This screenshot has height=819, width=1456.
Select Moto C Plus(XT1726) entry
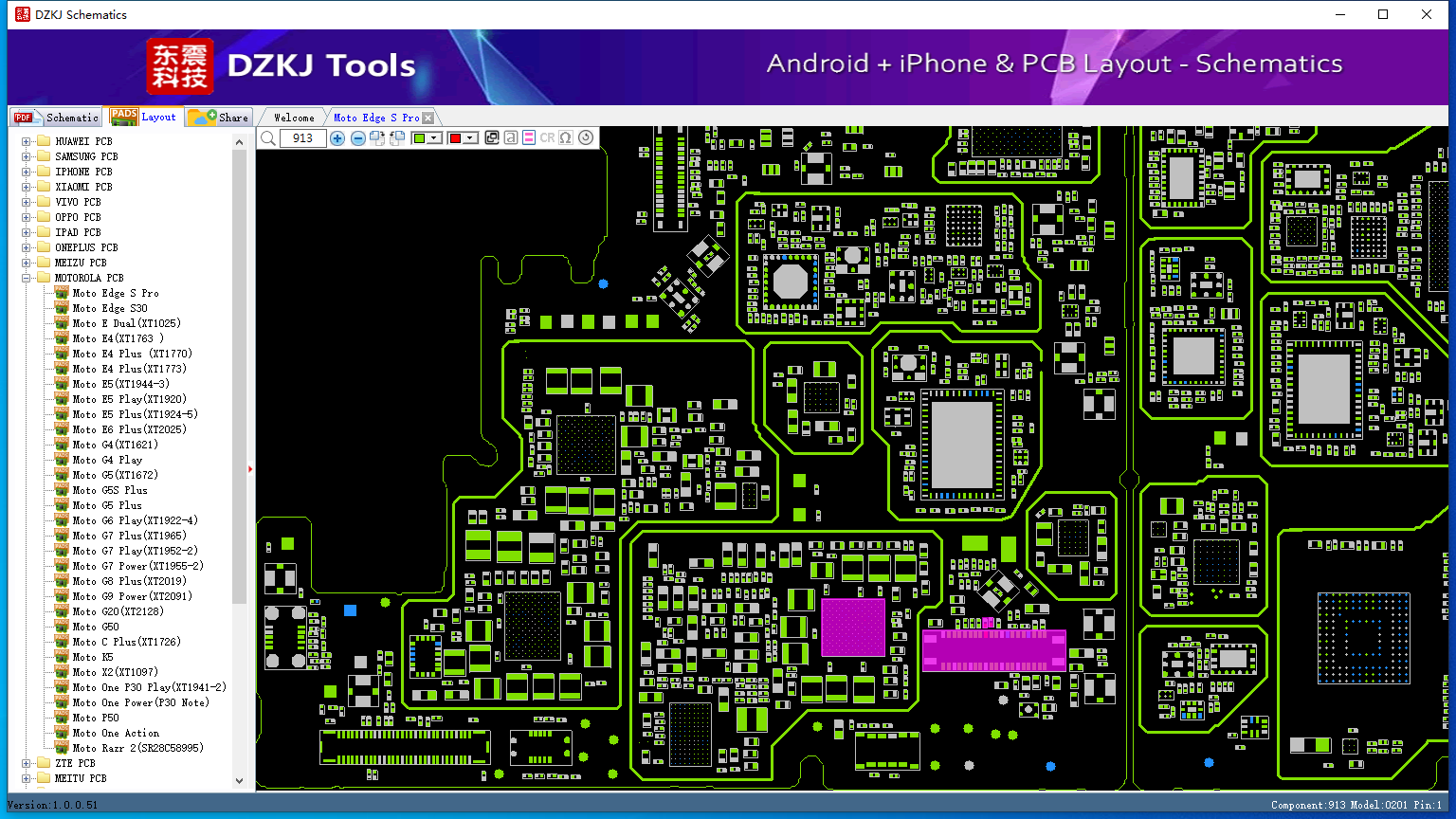click(127, 642)
